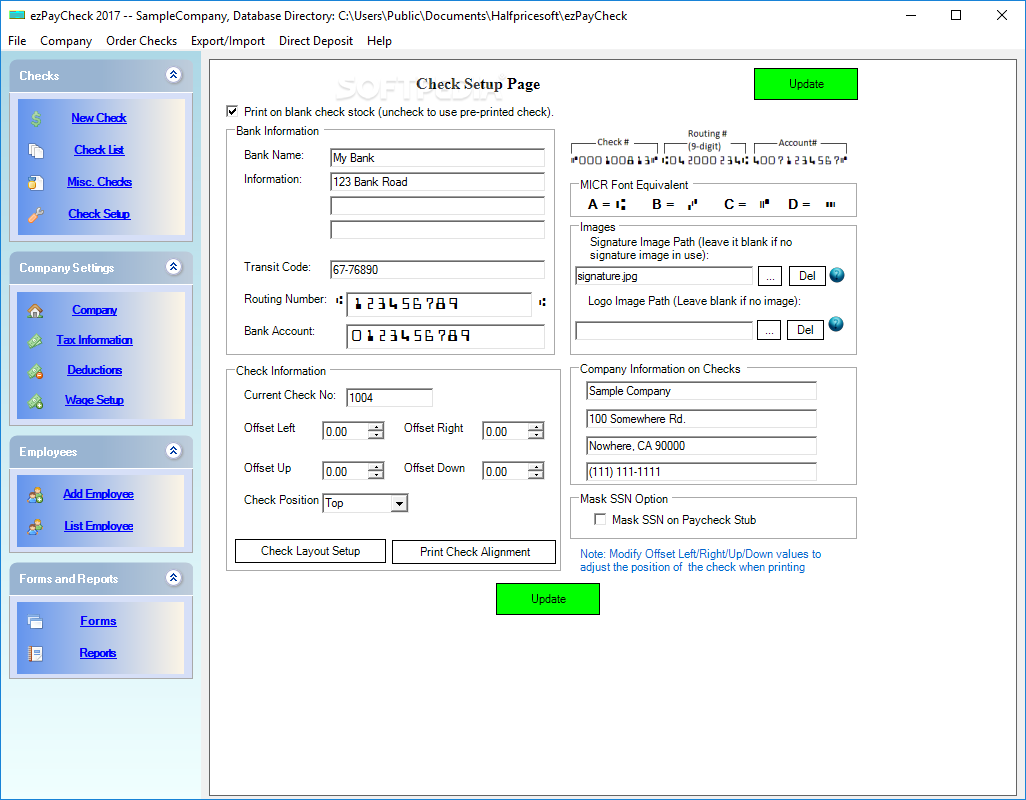Open the File menu

pyautogui.click(x=17, y=41)
